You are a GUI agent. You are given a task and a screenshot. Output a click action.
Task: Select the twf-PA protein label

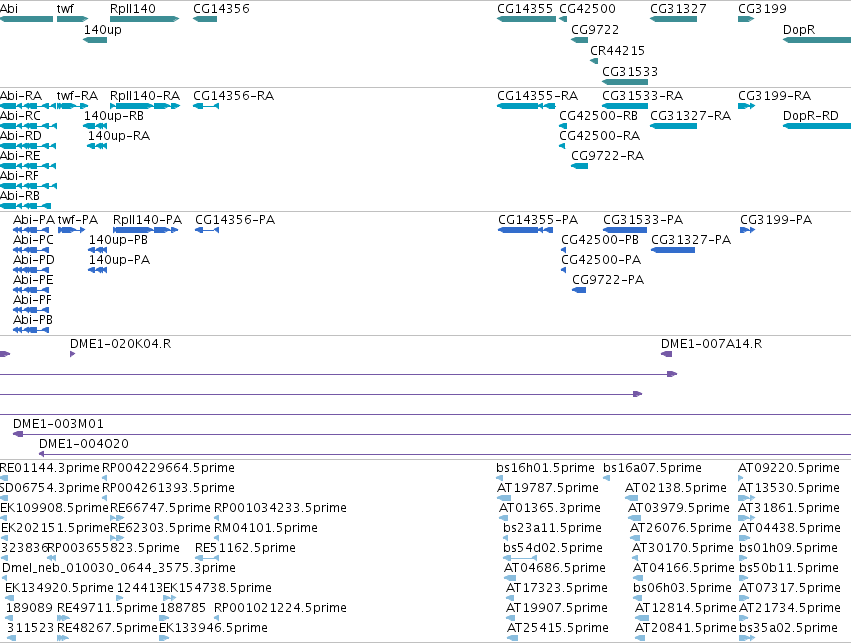click(x=78, y=220)
